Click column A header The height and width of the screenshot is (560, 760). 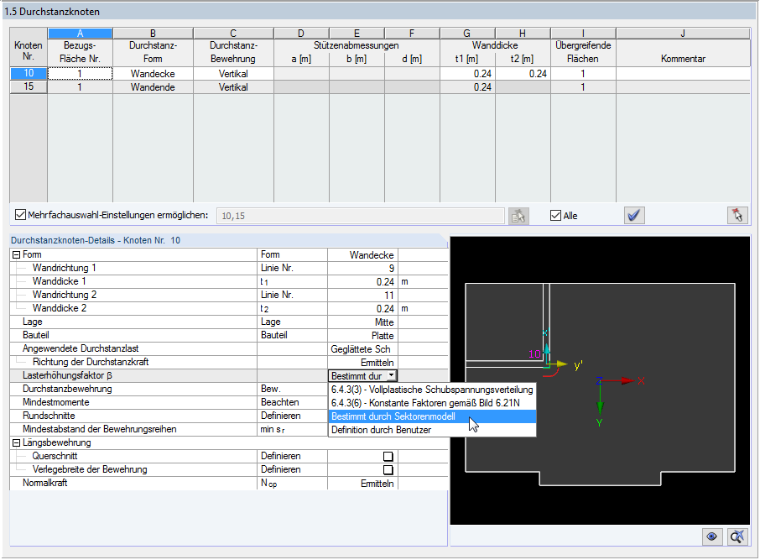(80, 33)
